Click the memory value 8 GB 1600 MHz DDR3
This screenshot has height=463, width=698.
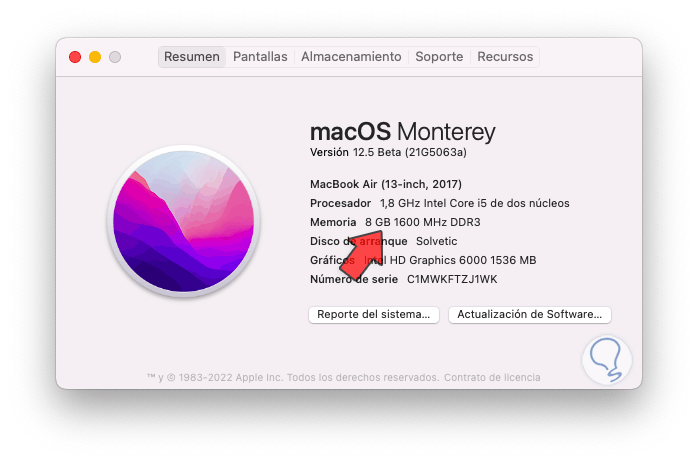[x=422, y=222]
